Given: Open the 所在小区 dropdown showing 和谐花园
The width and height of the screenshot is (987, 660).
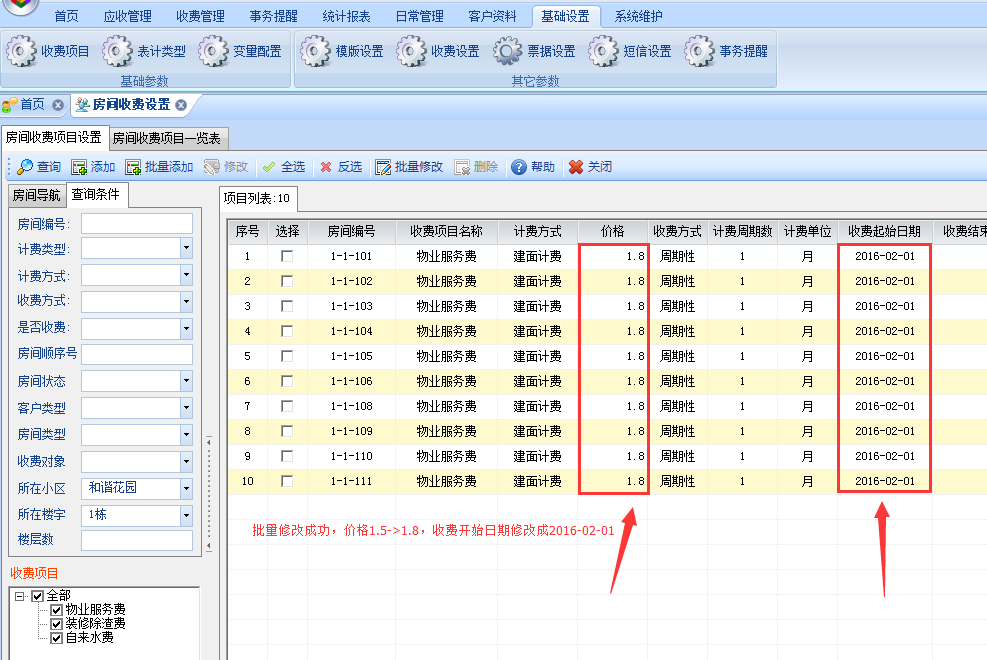Looking at the screenshot, I should (186, 488).
